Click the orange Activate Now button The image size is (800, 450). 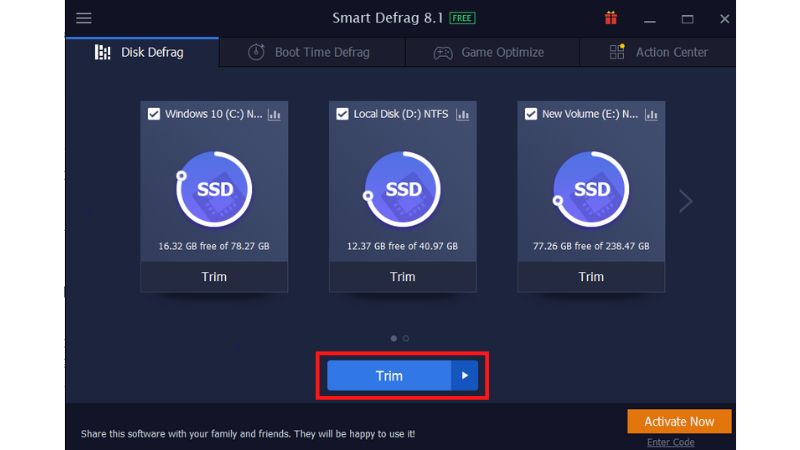679,421
